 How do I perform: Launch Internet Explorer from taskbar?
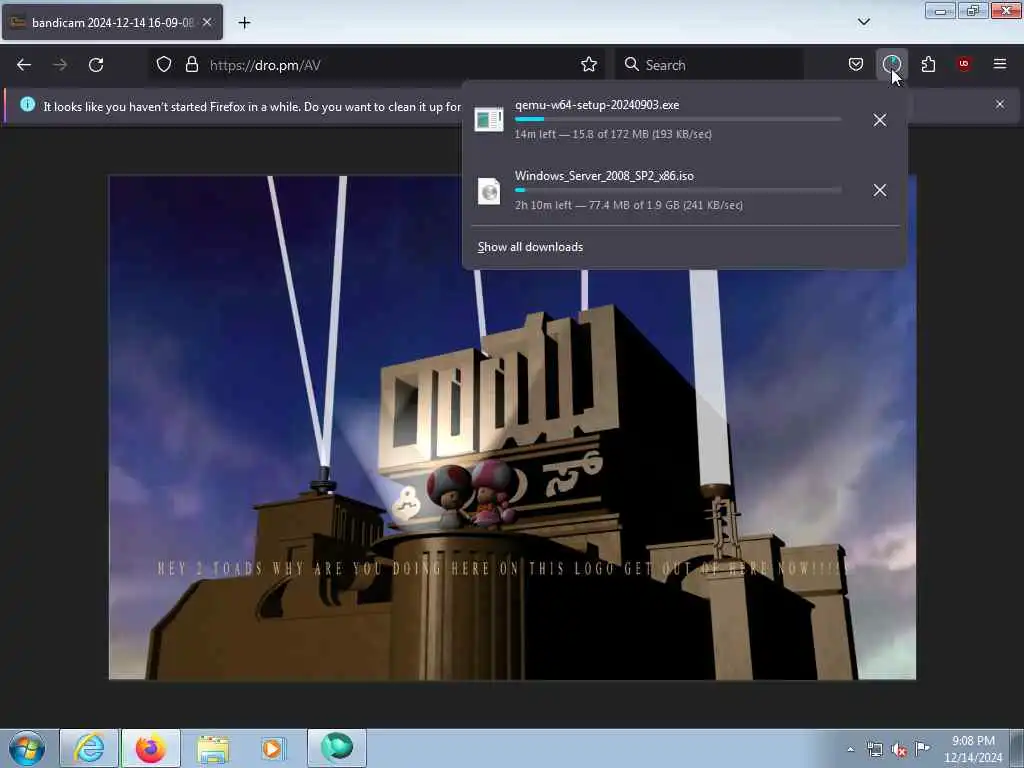pyautogui.click(x=89, y=748)
